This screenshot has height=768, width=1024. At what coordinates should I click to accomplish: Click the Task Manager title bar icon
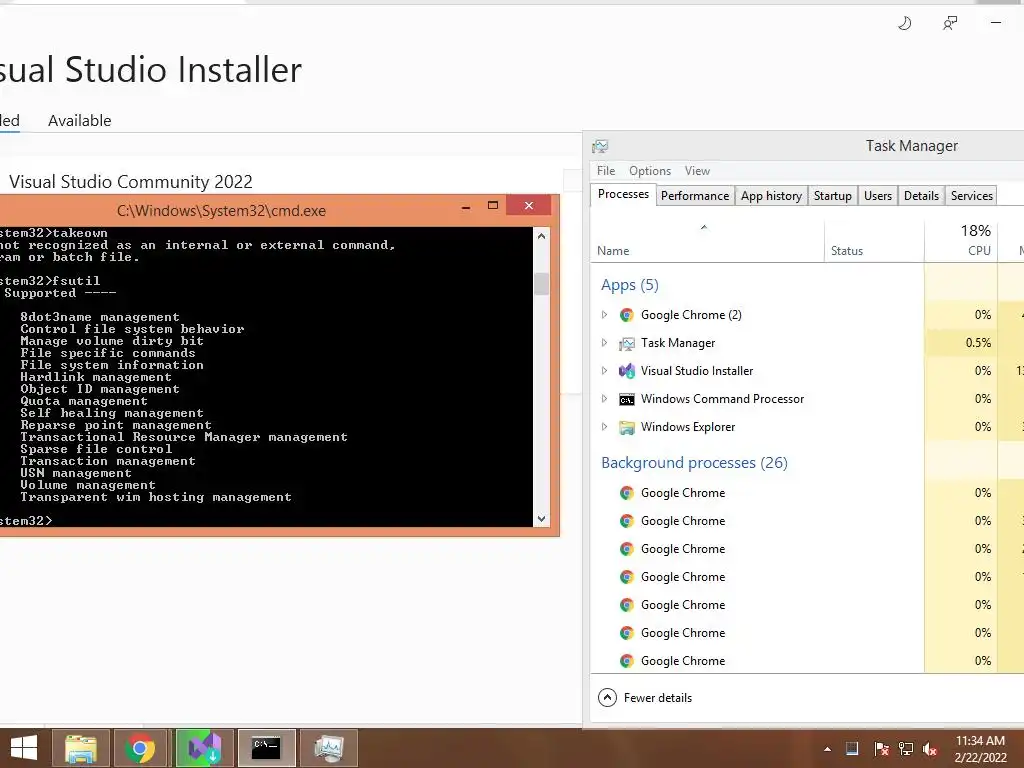[x=600, y=146]
